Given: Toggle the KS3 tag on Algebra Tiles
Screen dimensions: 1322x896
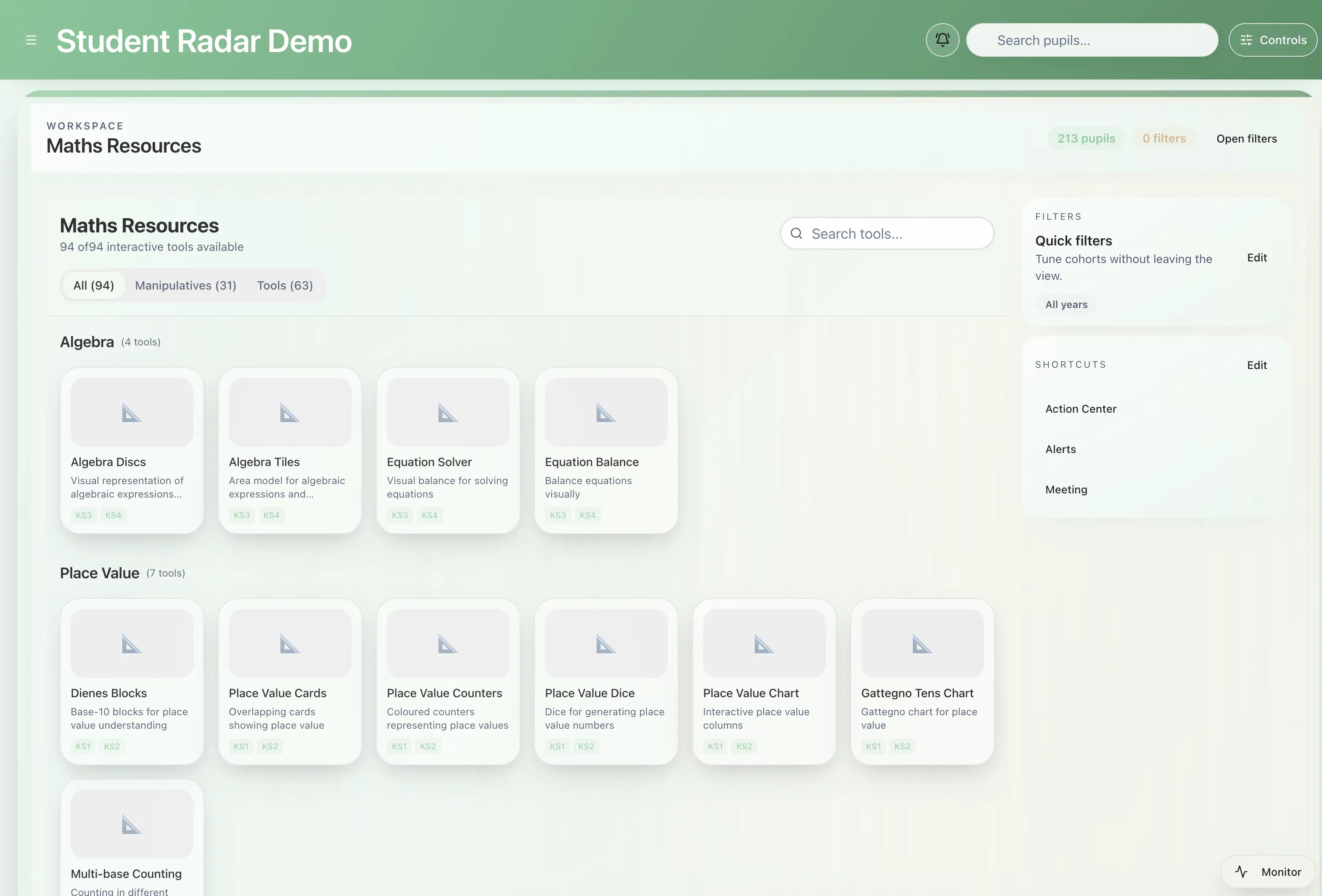Looking at the screenshot, I should click(242, 515).
